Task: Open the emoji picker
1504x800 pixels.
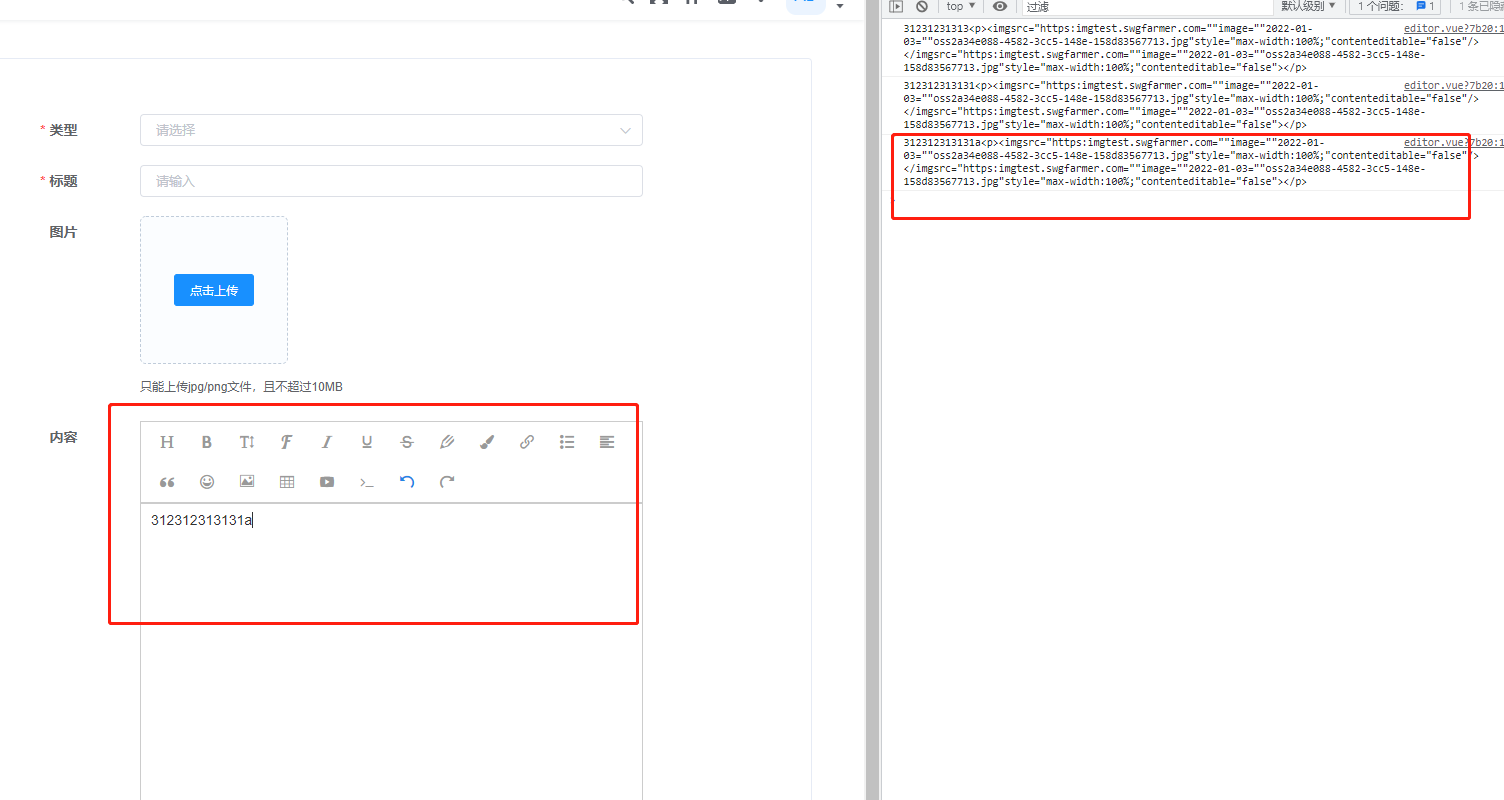Action: [x=207, y=482]
